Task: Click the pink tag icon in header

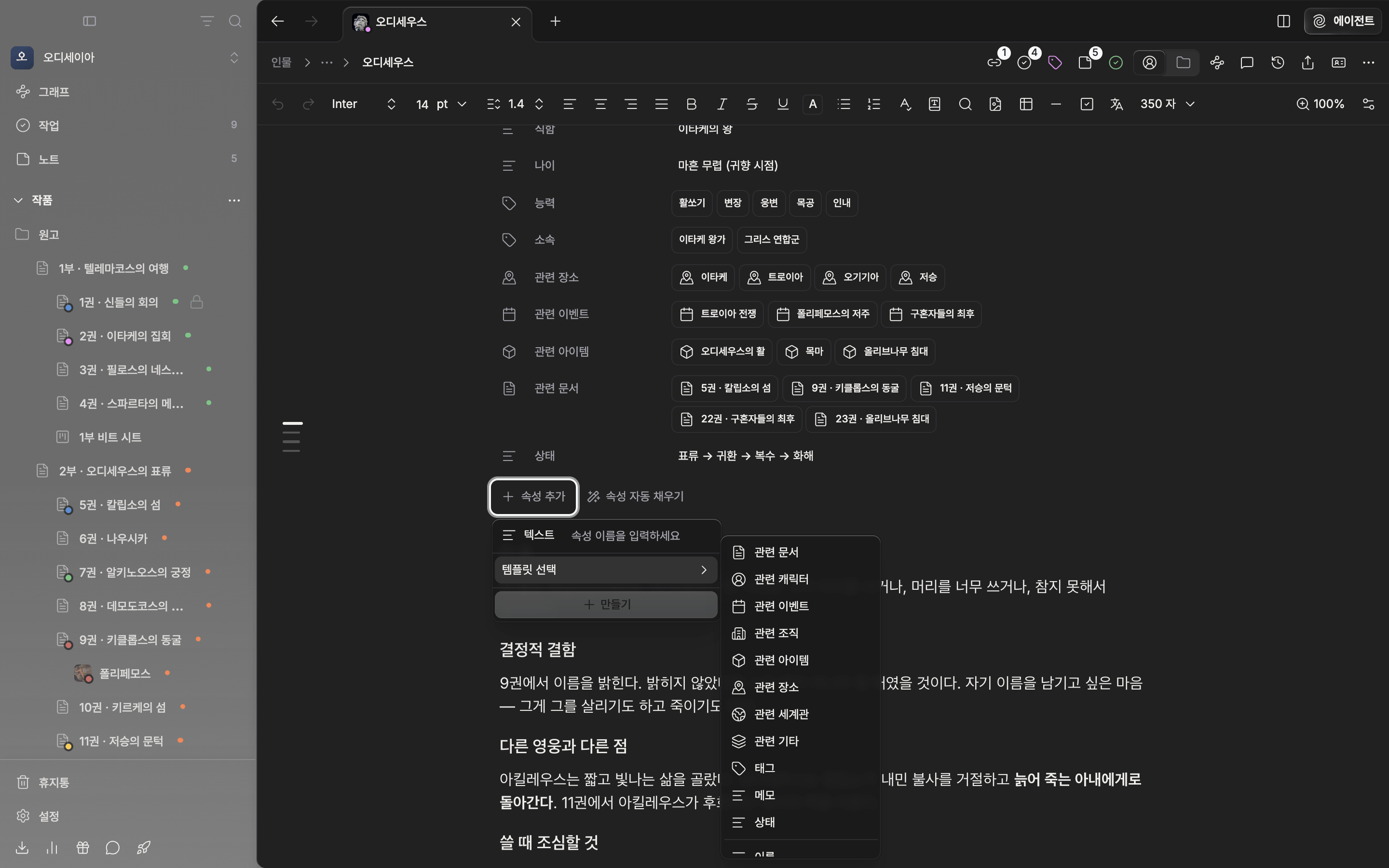Action: pos(1055,63)
